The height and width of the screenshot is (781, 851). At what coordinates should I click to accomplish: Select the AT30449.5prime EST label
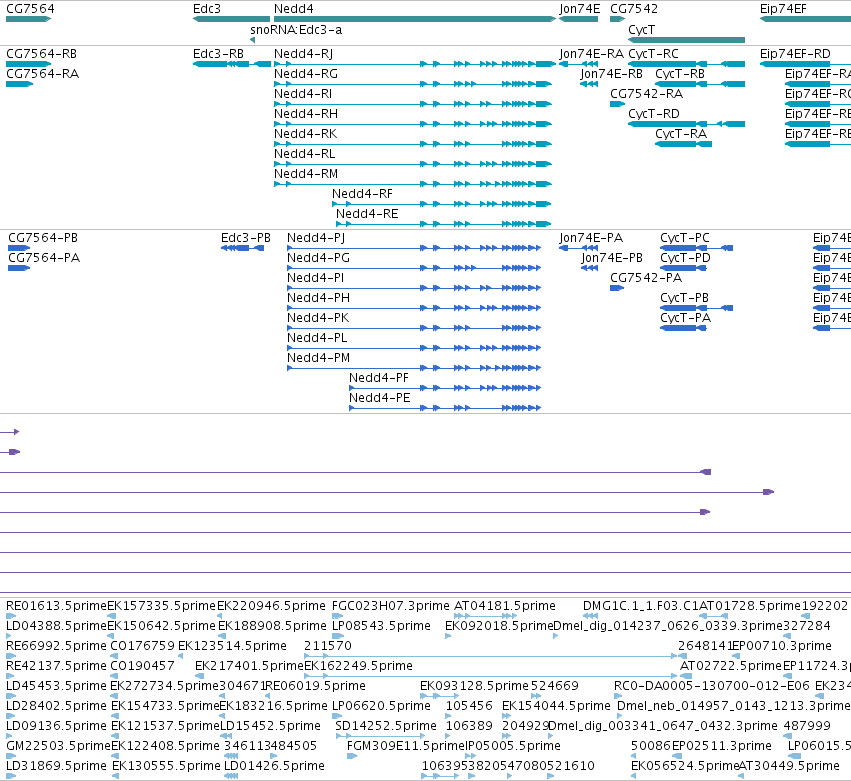(789, 766)
